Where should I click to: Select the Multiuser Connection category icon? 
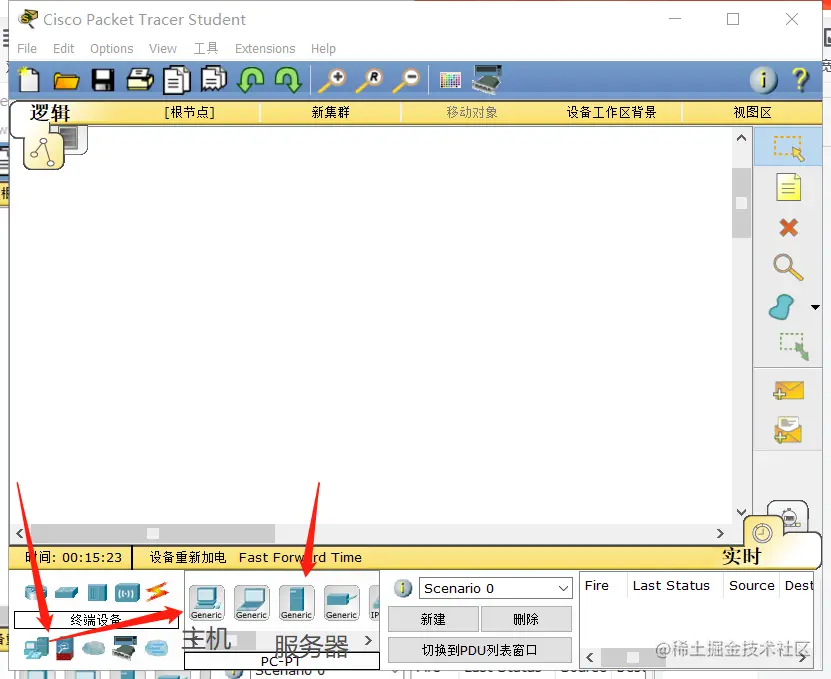[156, 648]
